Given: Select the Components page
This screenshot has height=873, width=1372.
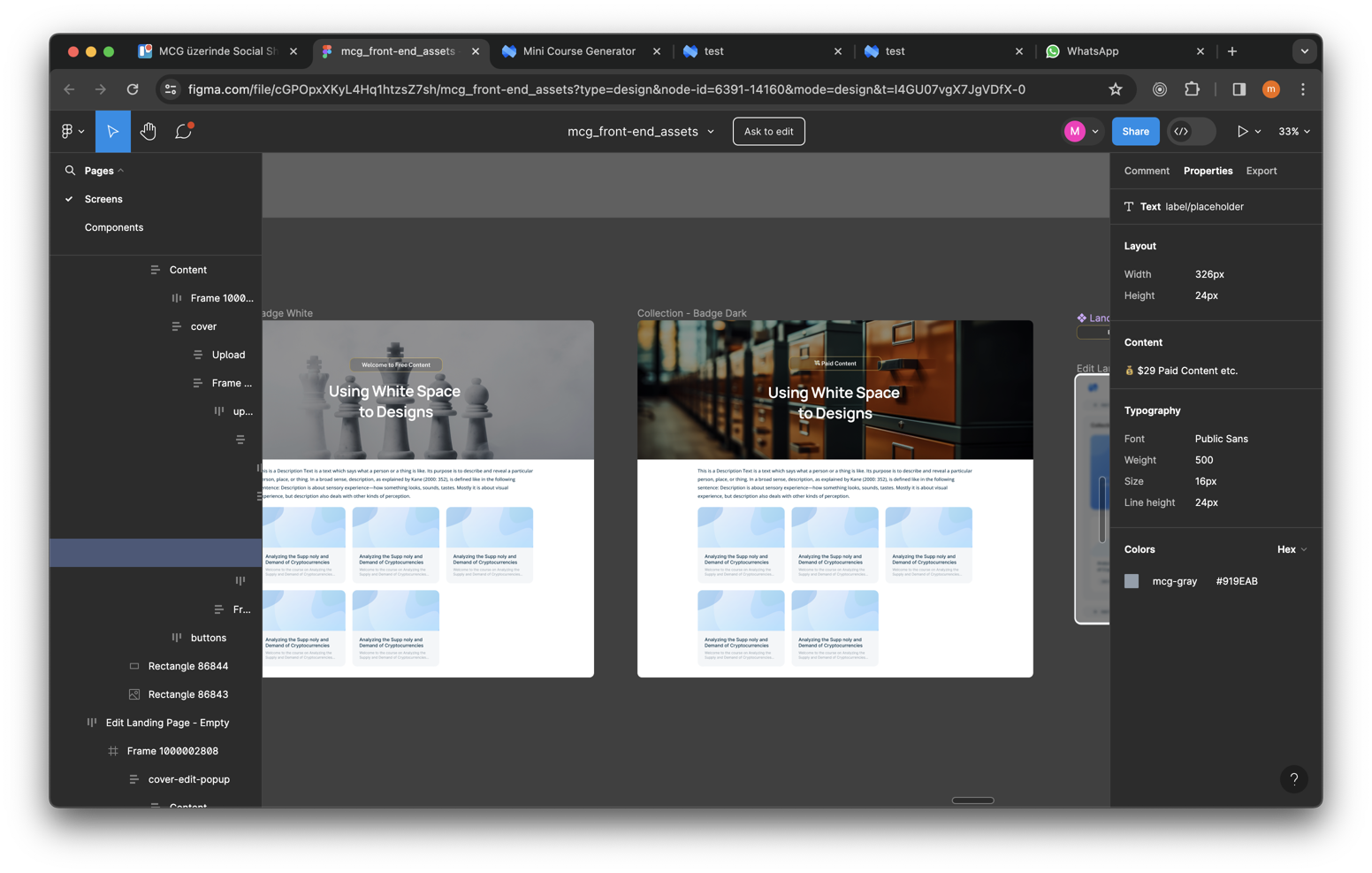Looking at the screenshot, I should coord(114,227).
